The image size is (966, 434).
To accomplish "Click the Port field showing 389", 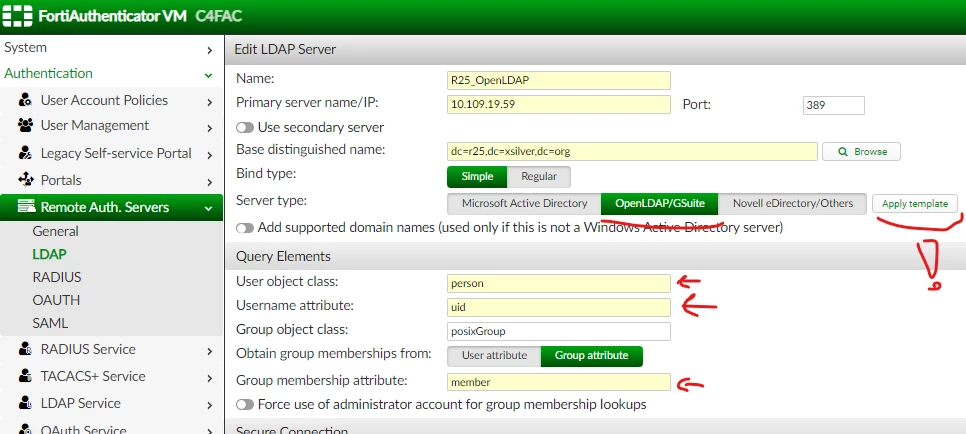I will [x=834, y=105].
